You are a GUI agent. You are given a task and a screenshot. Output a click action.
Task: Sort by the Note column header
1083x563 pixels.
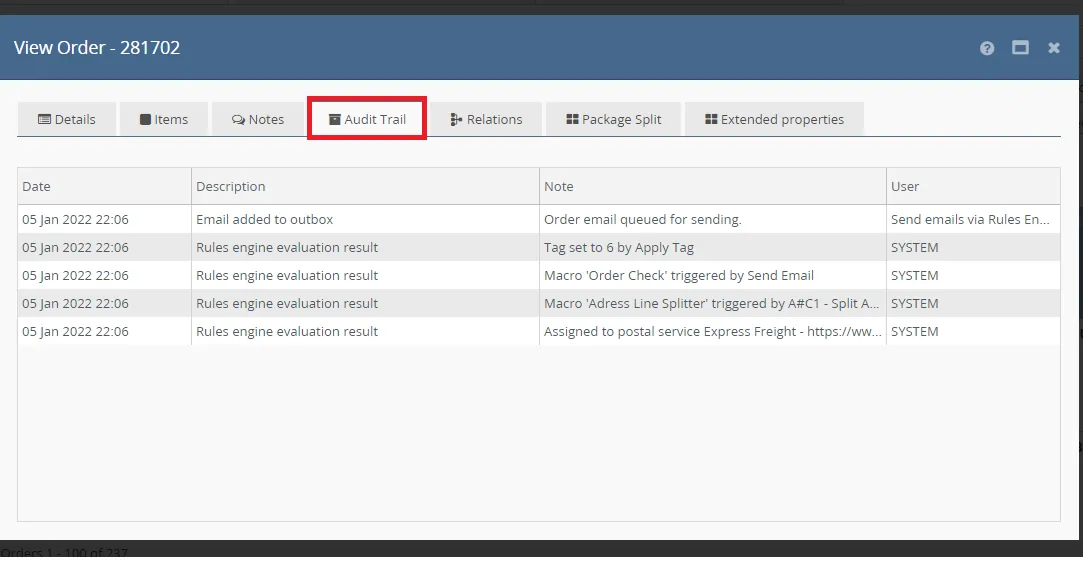click(x=713, y=187)
